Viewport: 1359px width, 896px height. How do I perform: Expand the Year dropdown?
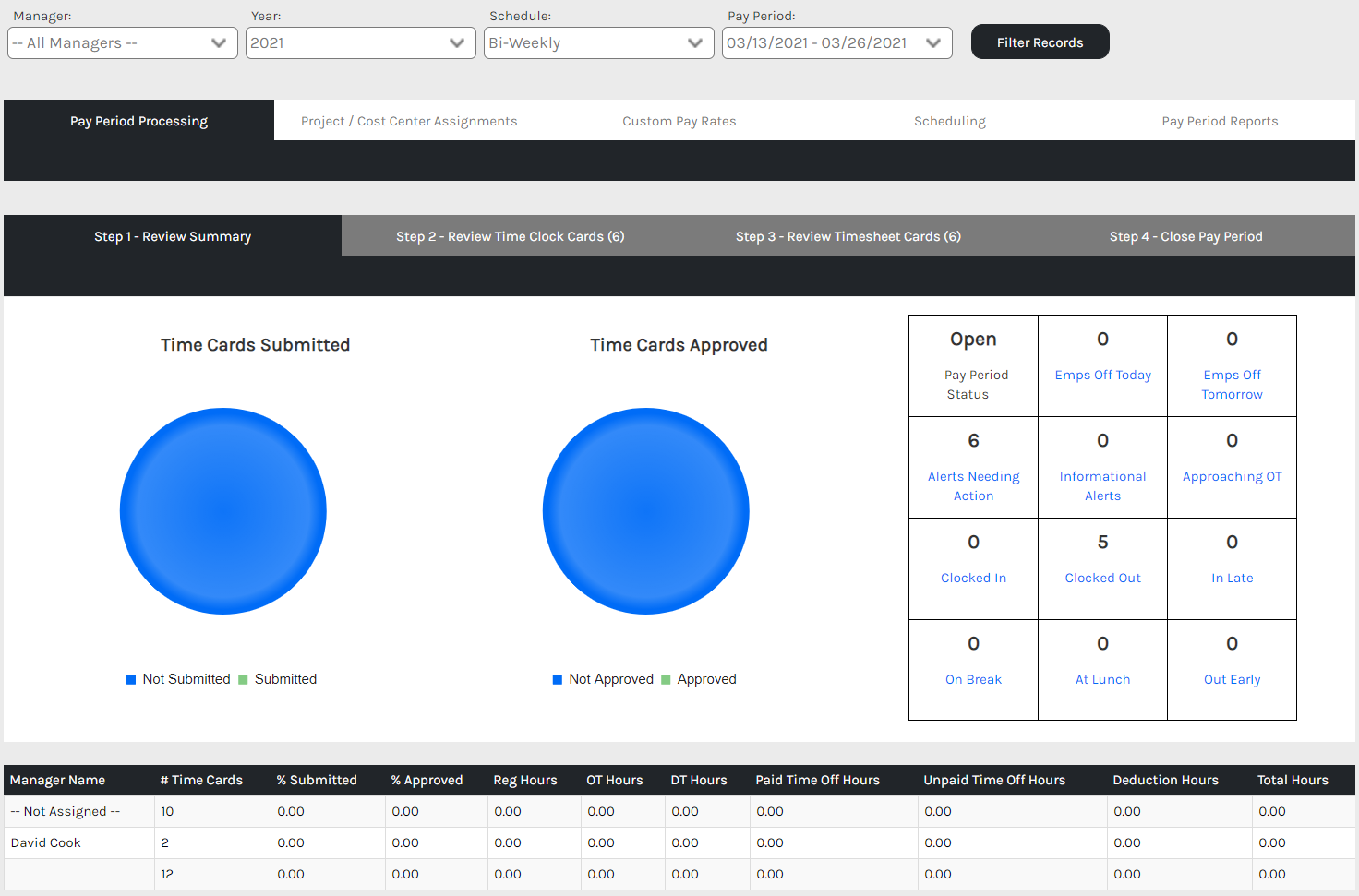point(360,43)
